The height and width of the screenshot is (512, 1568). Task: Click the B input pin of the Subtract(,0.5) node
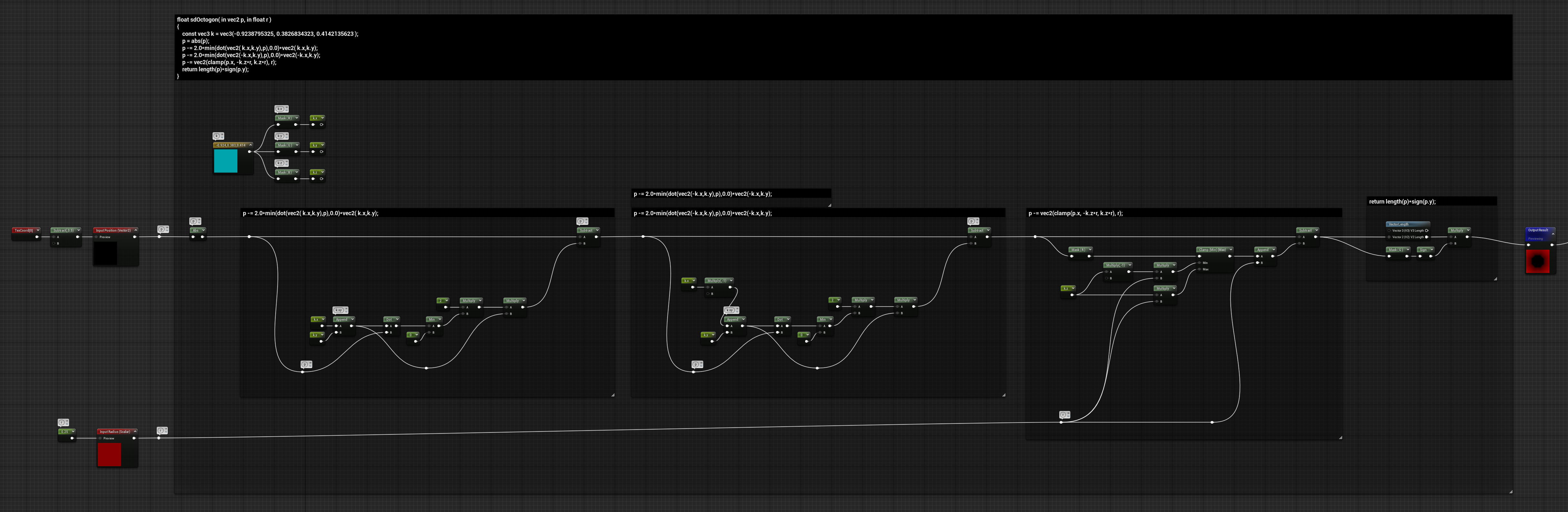click(x=54, y=244)
